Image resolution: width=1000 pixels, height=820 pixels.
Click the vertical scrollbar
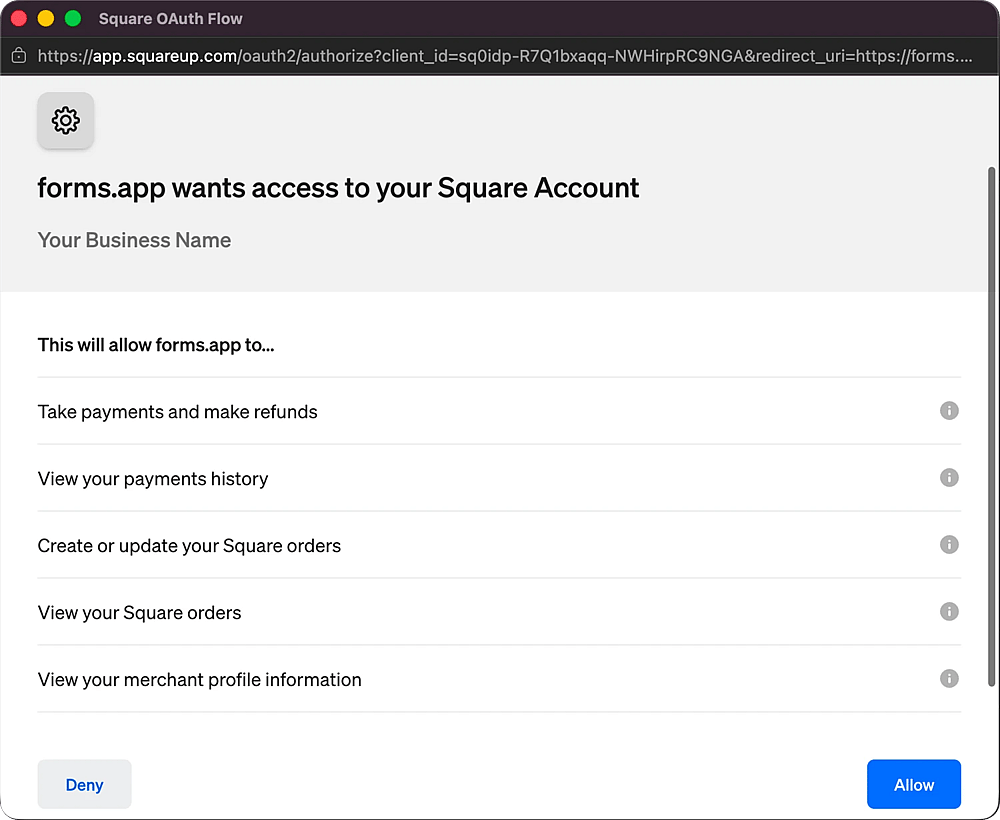[x=991, y=427]
